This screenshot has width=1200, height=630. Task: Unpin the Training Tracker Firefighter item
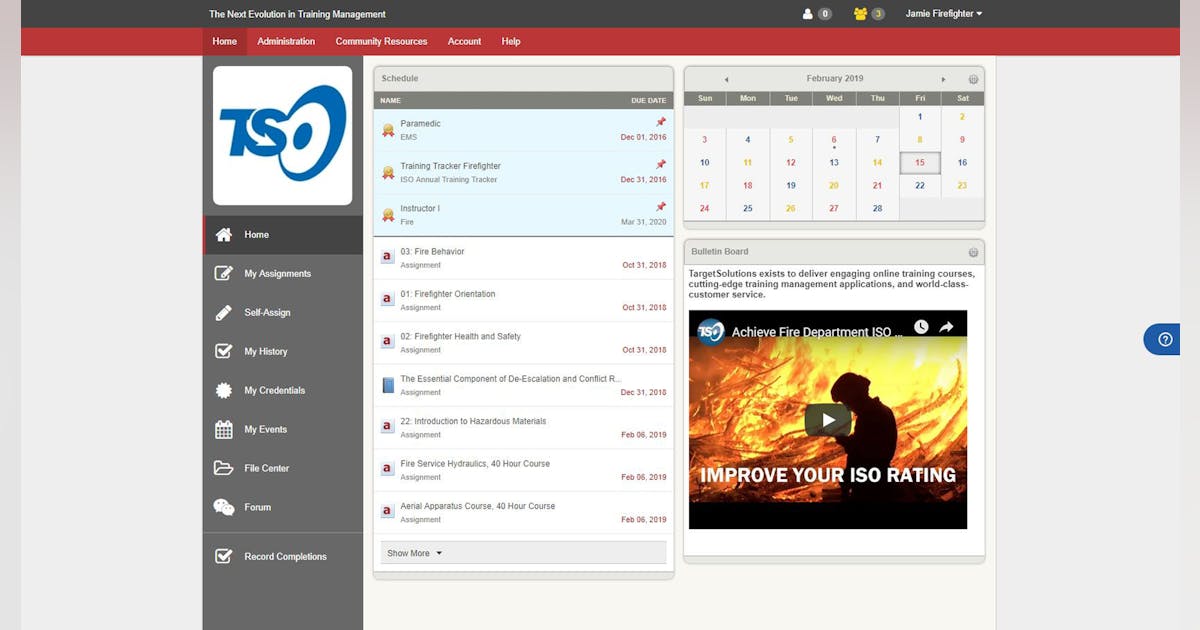pos(660,163)
